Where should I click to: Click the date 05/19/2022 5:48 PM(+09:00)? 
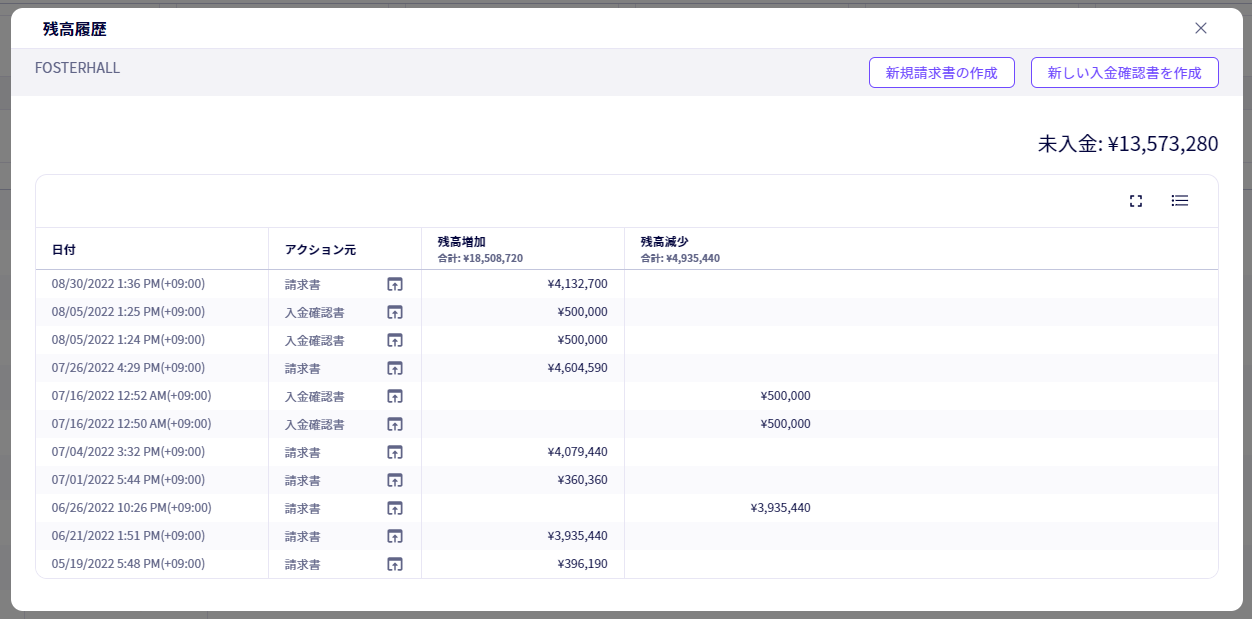point(128,564)
